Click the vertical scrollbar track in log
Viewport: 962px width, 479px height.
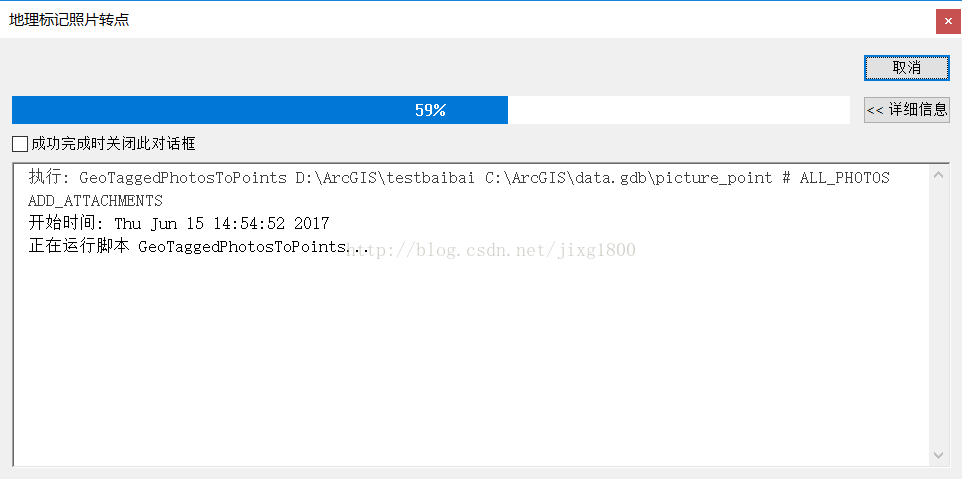coord(939,315)
